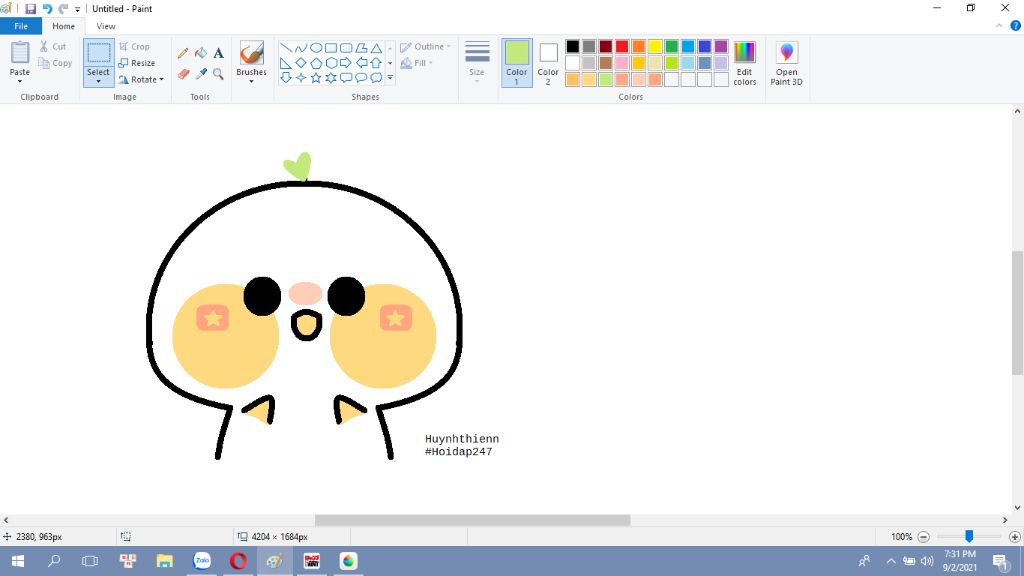Image resolution: width=1024 pixels, height=576 pixels.
Task: Pick the Rounded rectangle shape
Action: [x=345, y=48]
